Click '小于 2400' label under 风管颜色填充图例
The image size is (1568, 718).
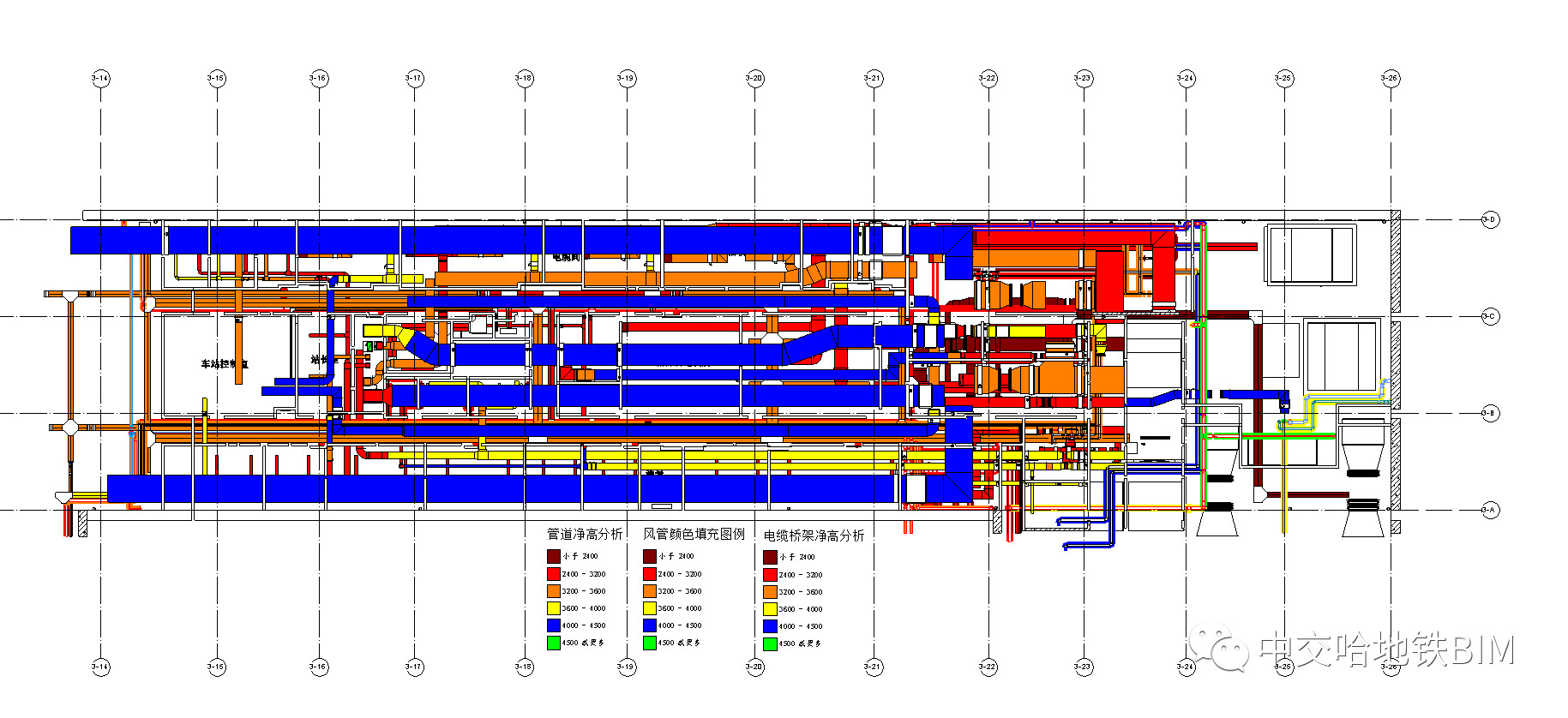pos(676,557)
